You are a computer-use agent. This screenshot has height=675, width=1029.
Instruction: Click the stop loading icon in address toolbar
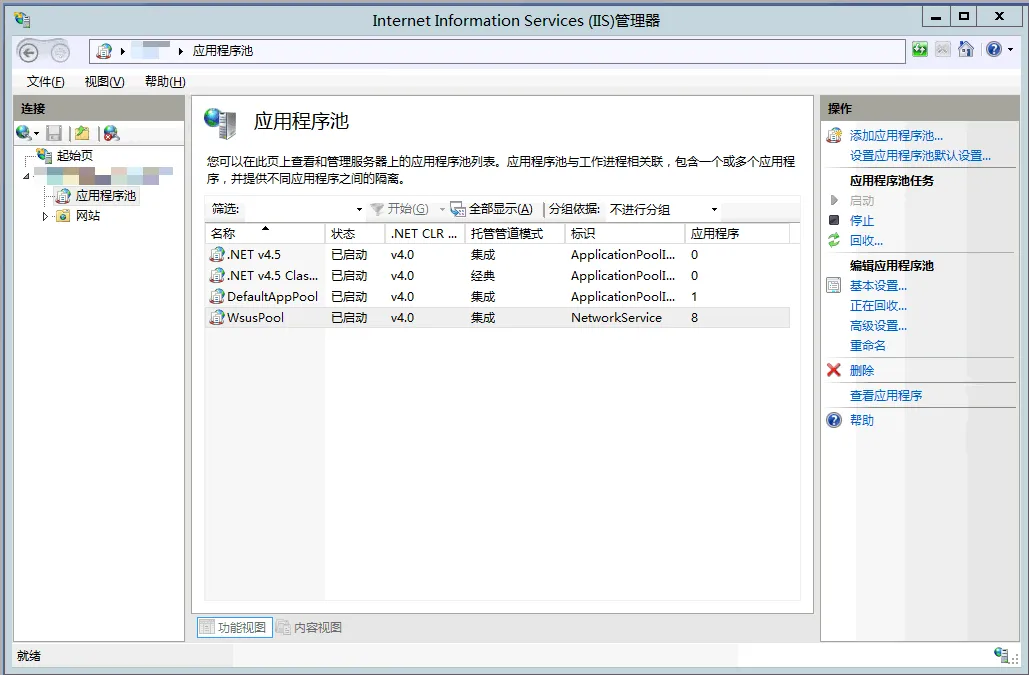942,49
